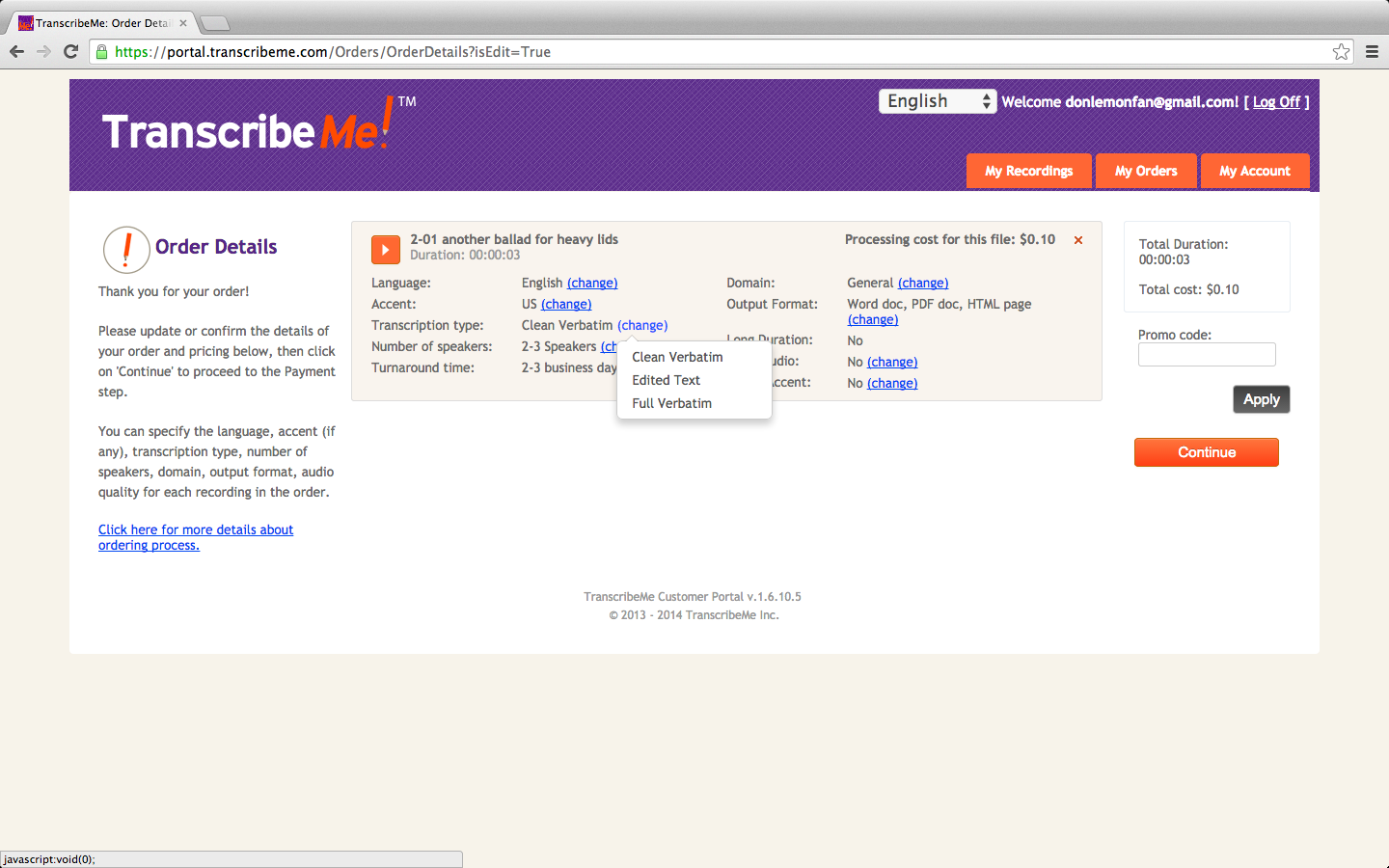1389x868 pixels.
Task: Click the 'Total Duration:' label
Action: point(1184,244)
